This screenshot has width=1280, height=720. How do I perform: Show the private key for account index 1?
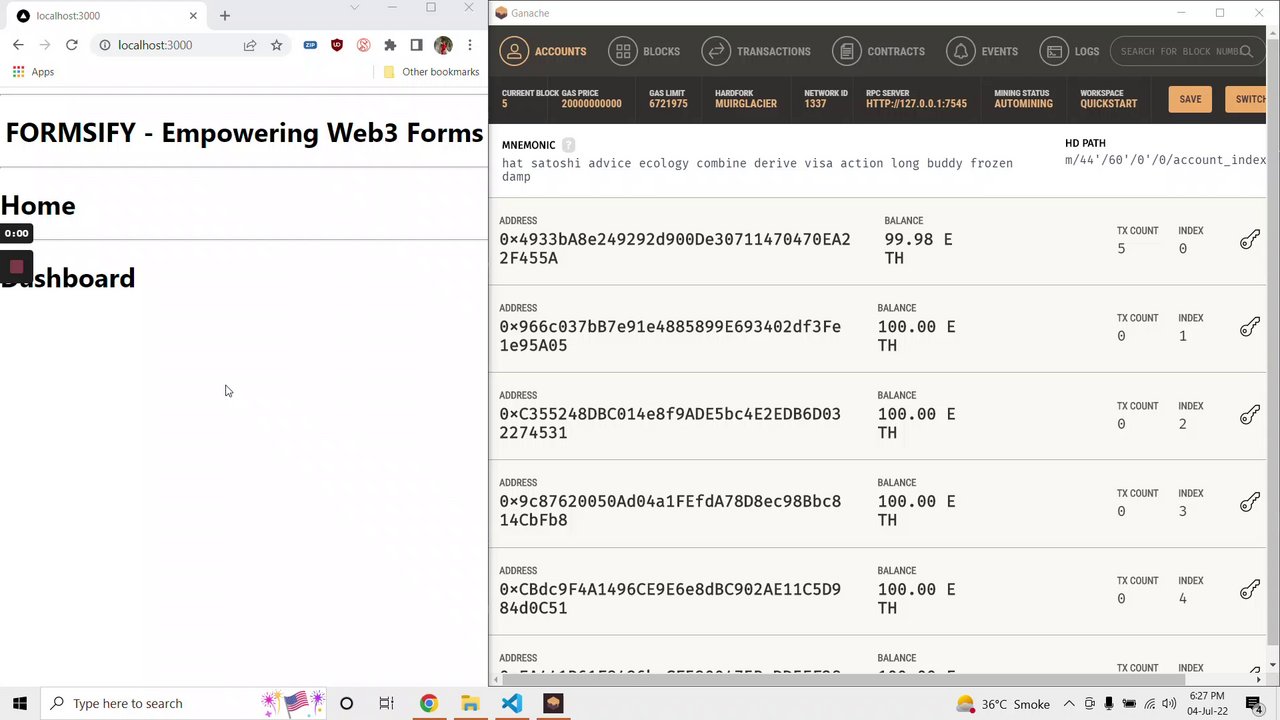coord(1250,327)
